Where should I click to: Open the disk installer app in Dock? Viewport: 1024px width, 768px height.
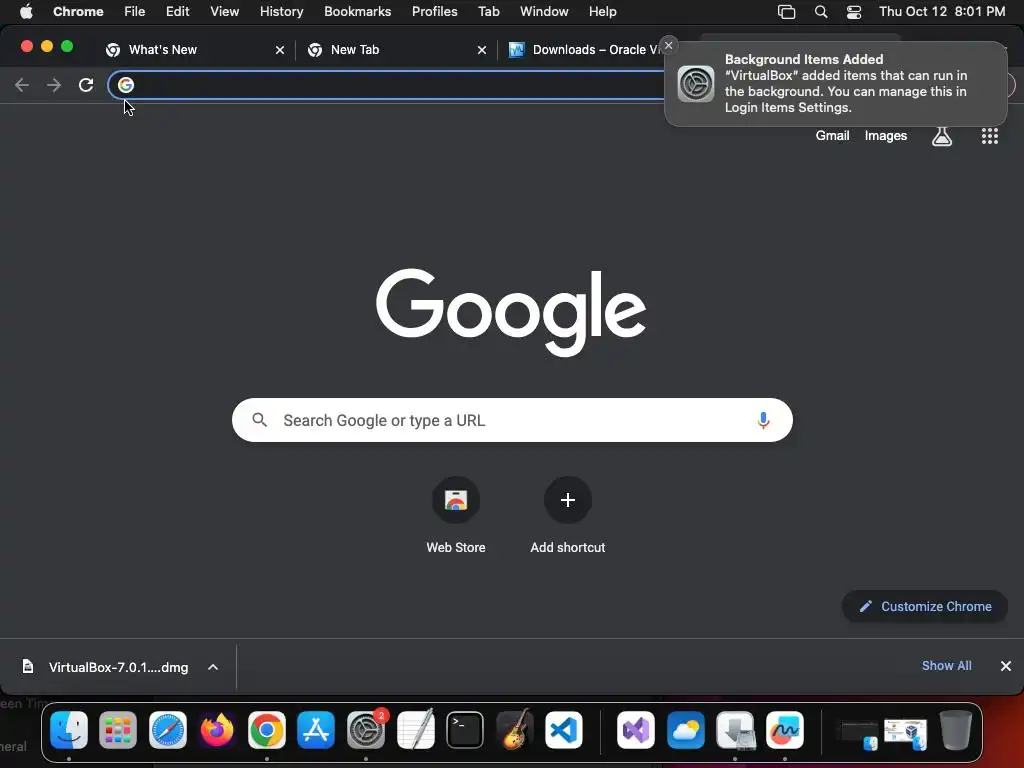[x=735, y=729]
